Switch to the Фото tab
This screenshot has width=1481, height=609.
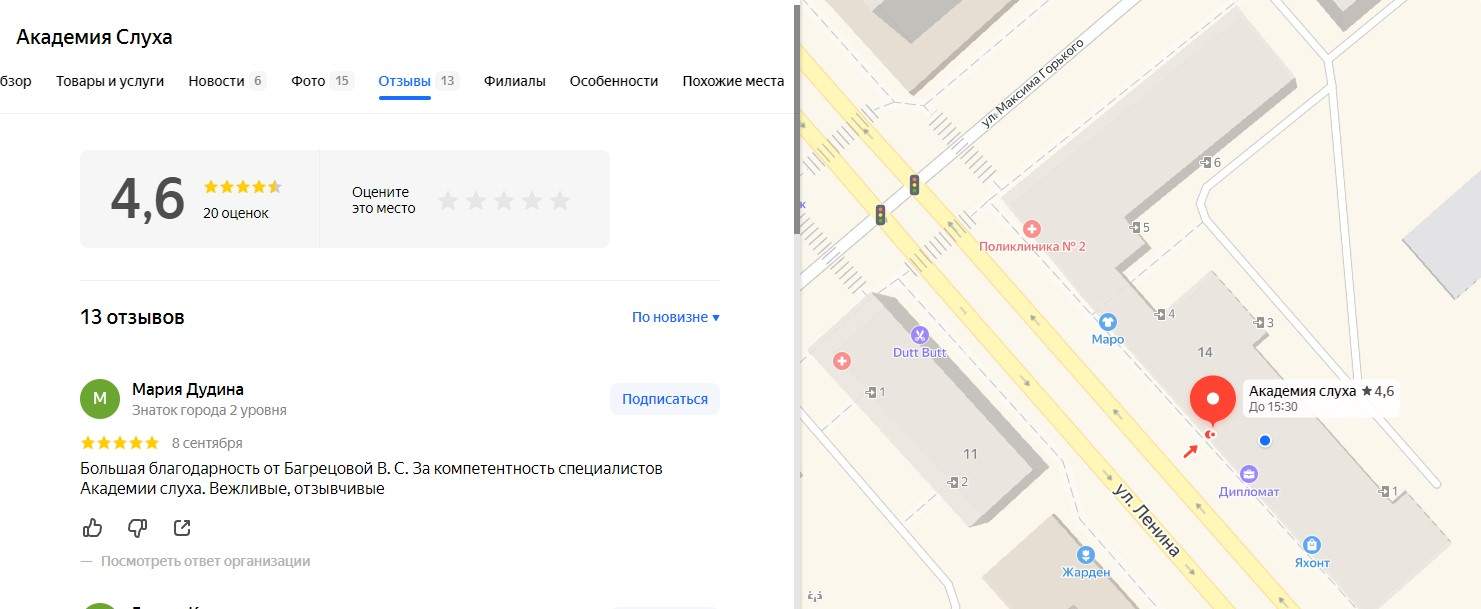[x=308, y=81]
